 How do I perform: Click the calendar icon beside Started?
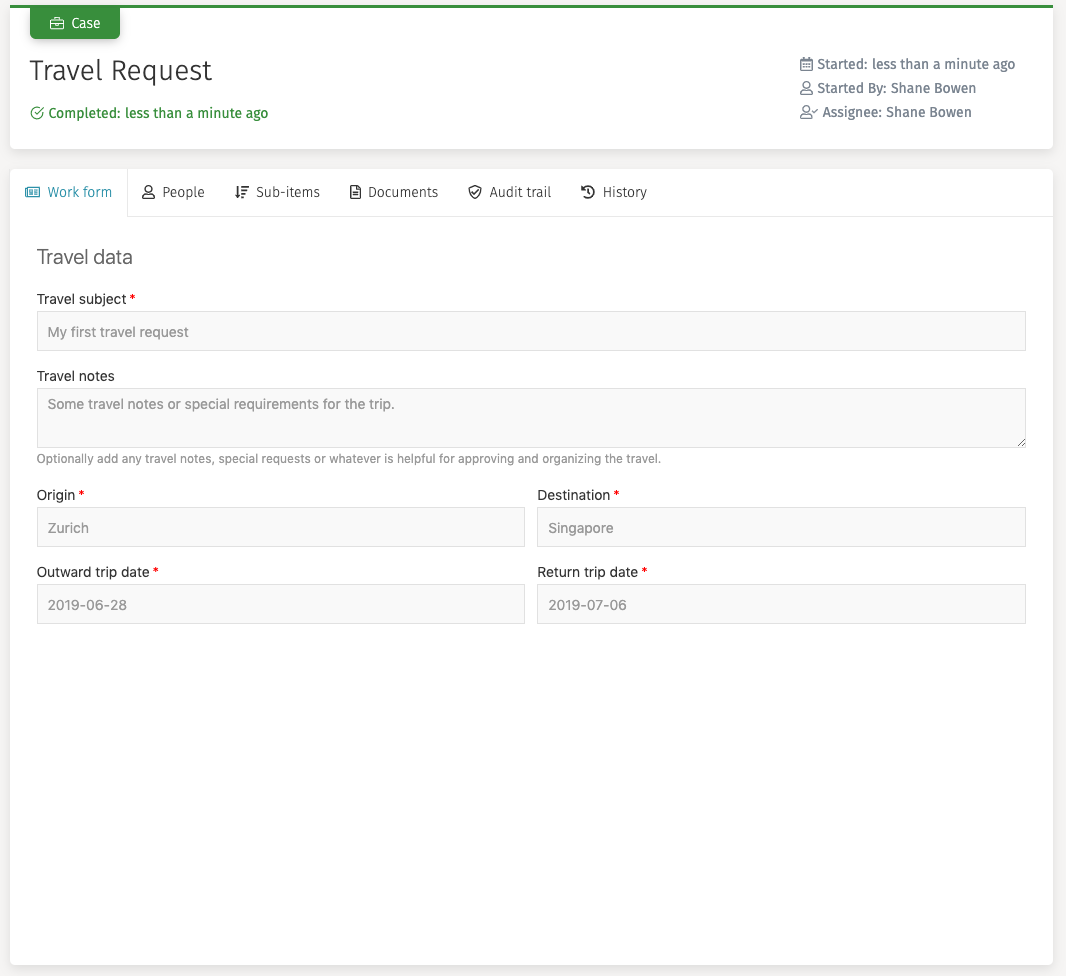(806, 64)
